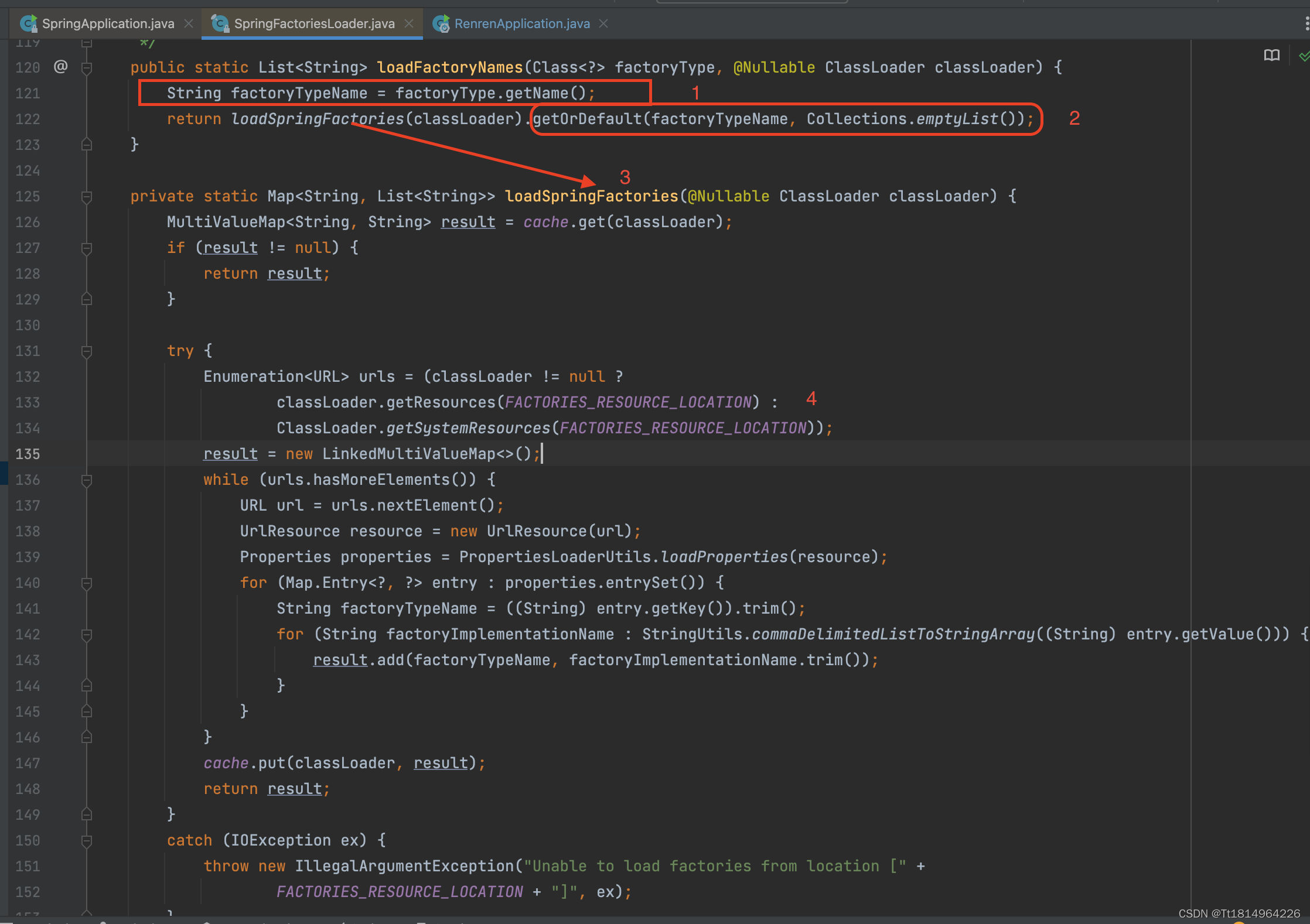
Task: Collapse the catch block at line 150
Action: pos(87,841)
